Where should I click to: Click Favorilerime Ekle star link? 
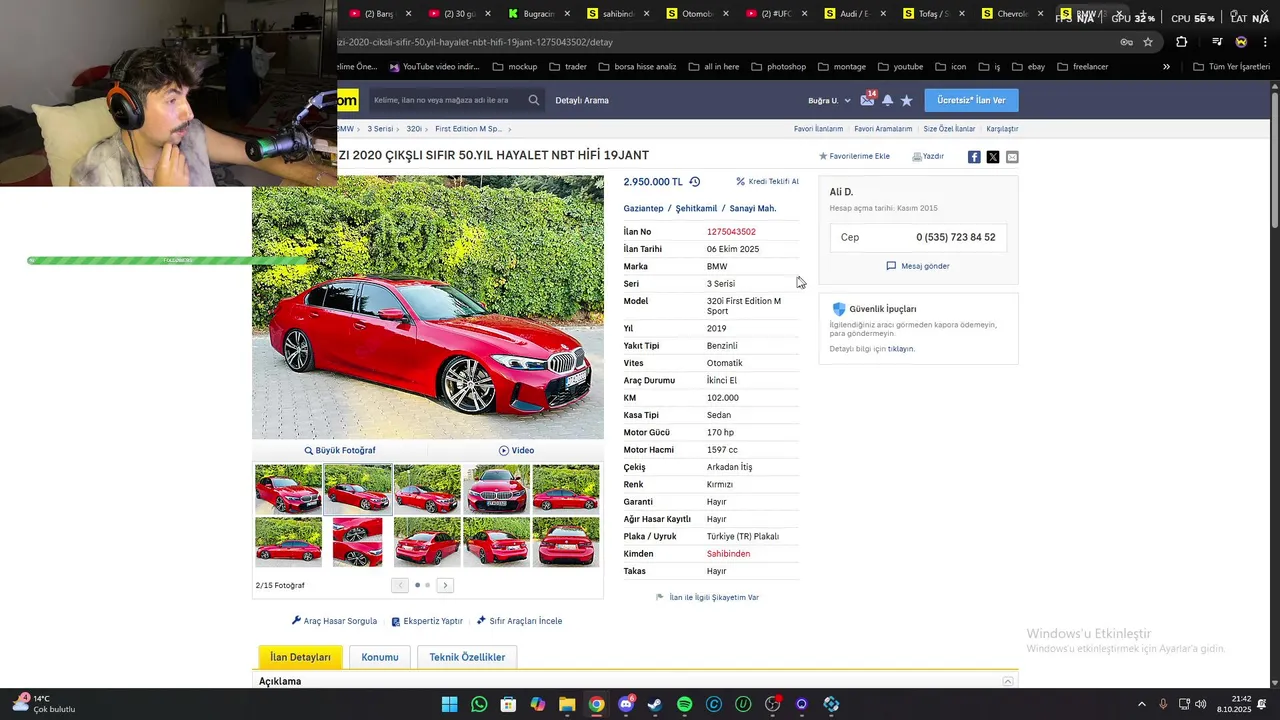tap(854, 157)
